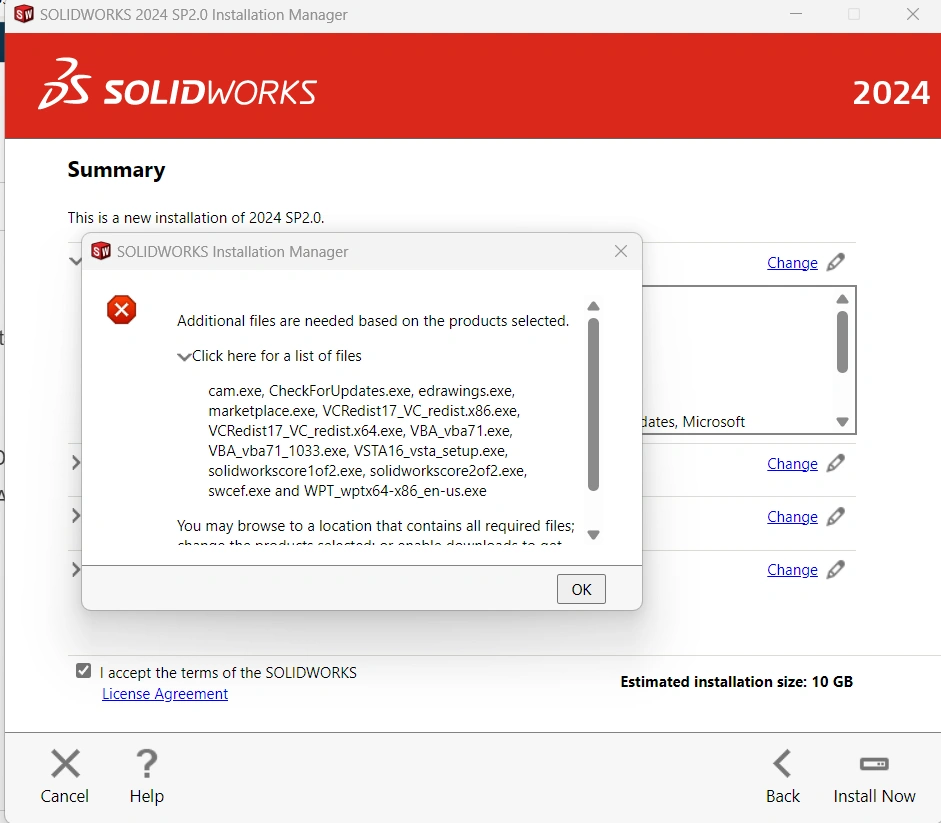Click pencil icon beside first Change link
Image resolution: width=941 pixels, height=823 pixels.
coord(835,262)
